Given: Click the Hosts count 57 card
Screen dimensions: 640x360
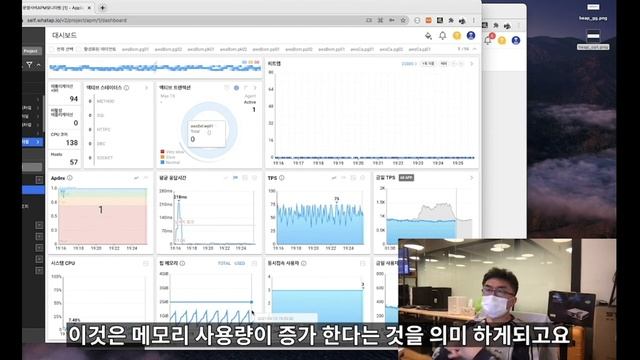Looking at the screenshot, I should point(64,159).
